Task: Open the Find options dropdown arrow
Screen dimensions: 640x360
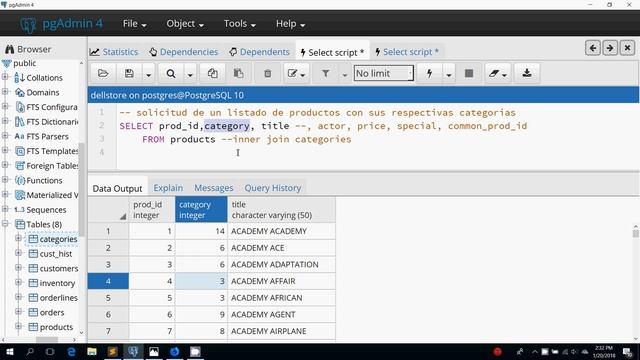Action: 190,74
